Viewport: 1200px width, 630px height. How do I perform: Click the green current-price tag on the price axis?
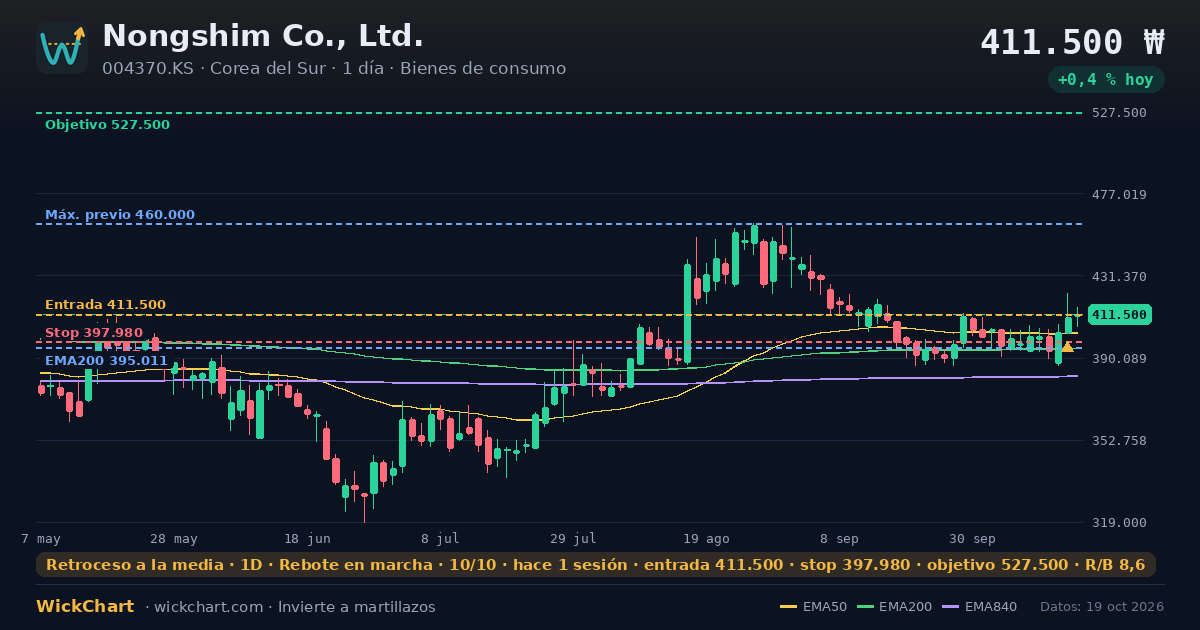1120,315
